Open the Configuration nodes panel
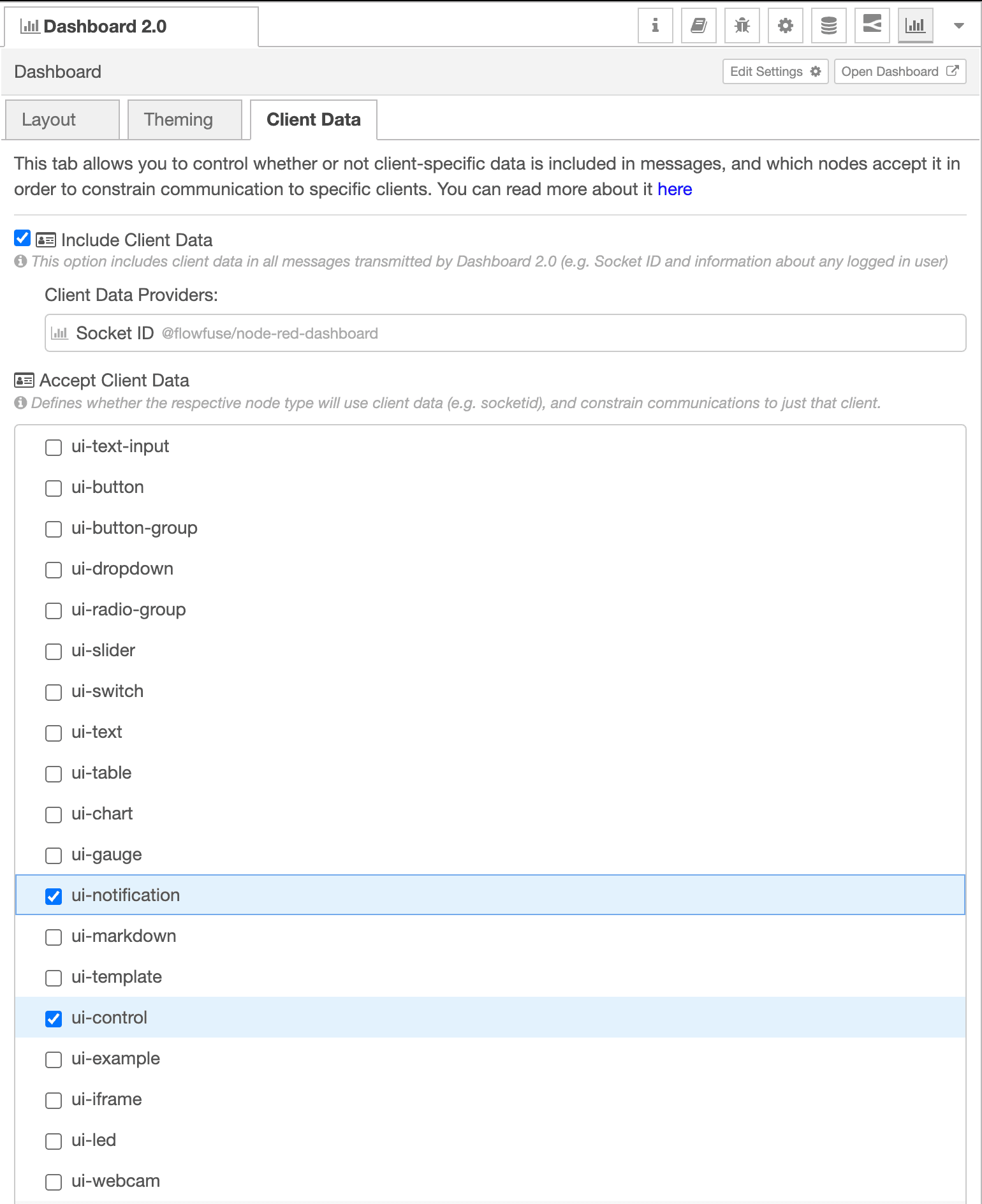 tap(785, 26)
